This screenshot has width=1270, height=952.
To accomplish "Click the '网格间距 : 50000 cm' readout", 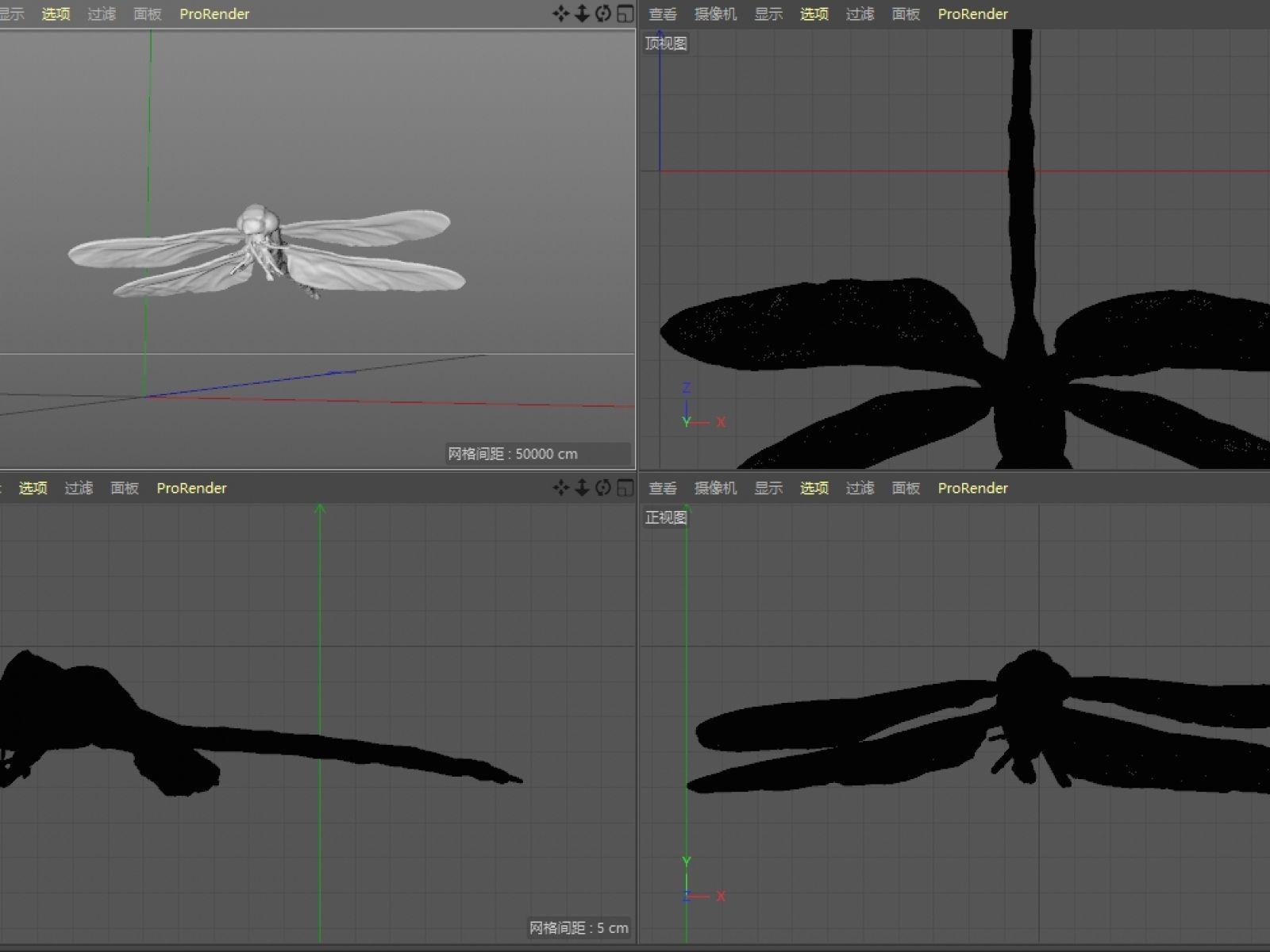I will (513, 454).
